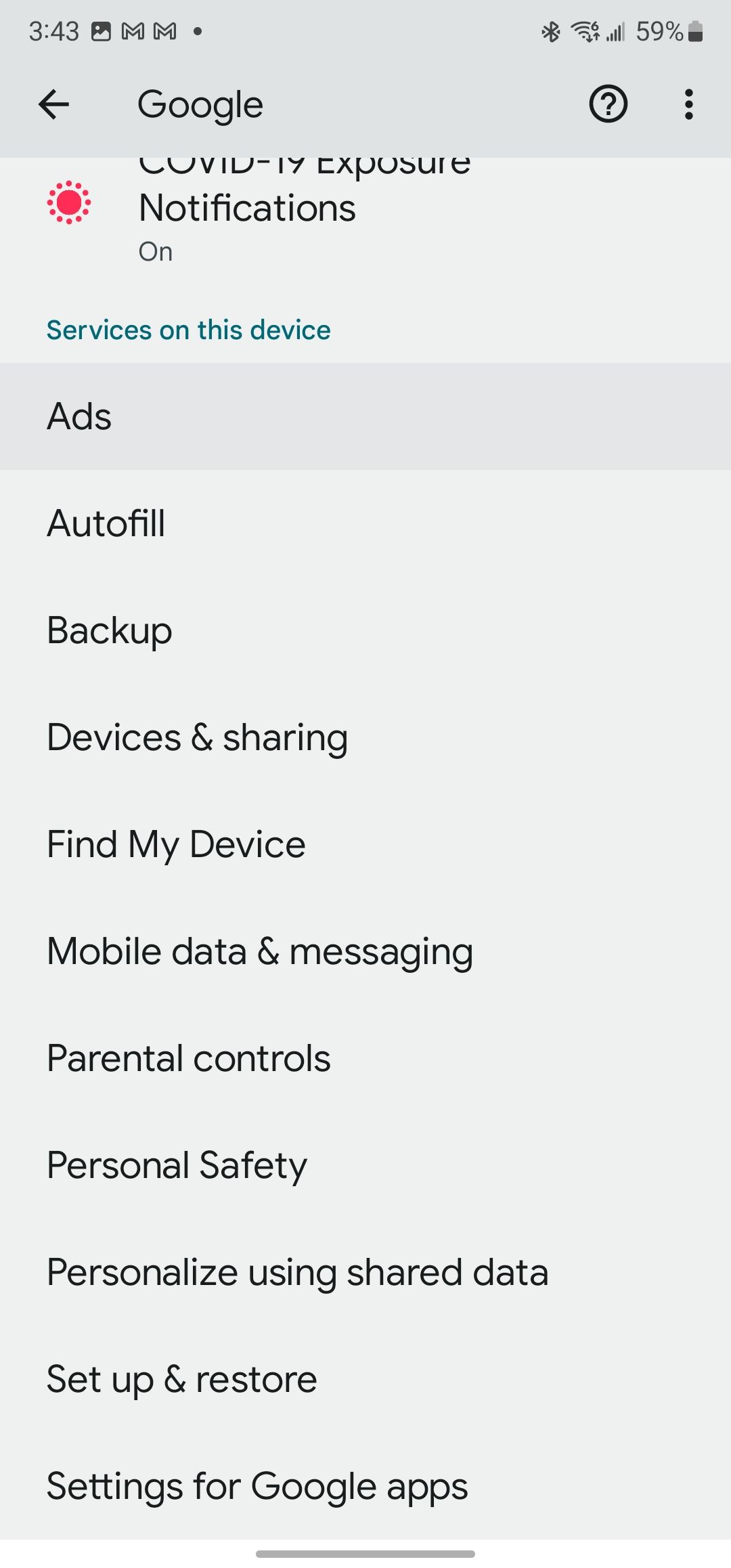Open Devices & sharing
Image resolution: width=731 pixels, height=1568 pixels.
[x=365, y=736]
